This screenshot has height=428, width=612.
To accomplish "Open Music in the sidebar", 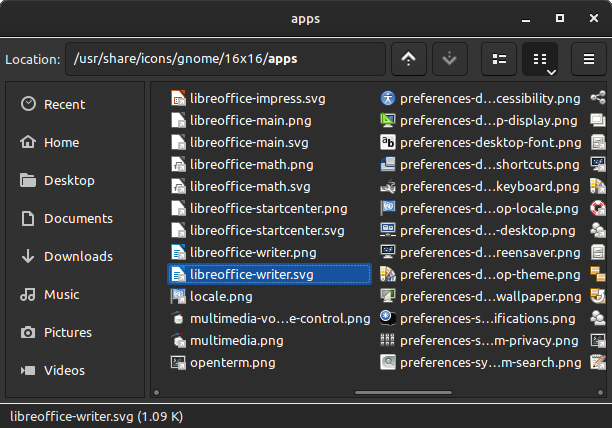I will tap(75, 294).
